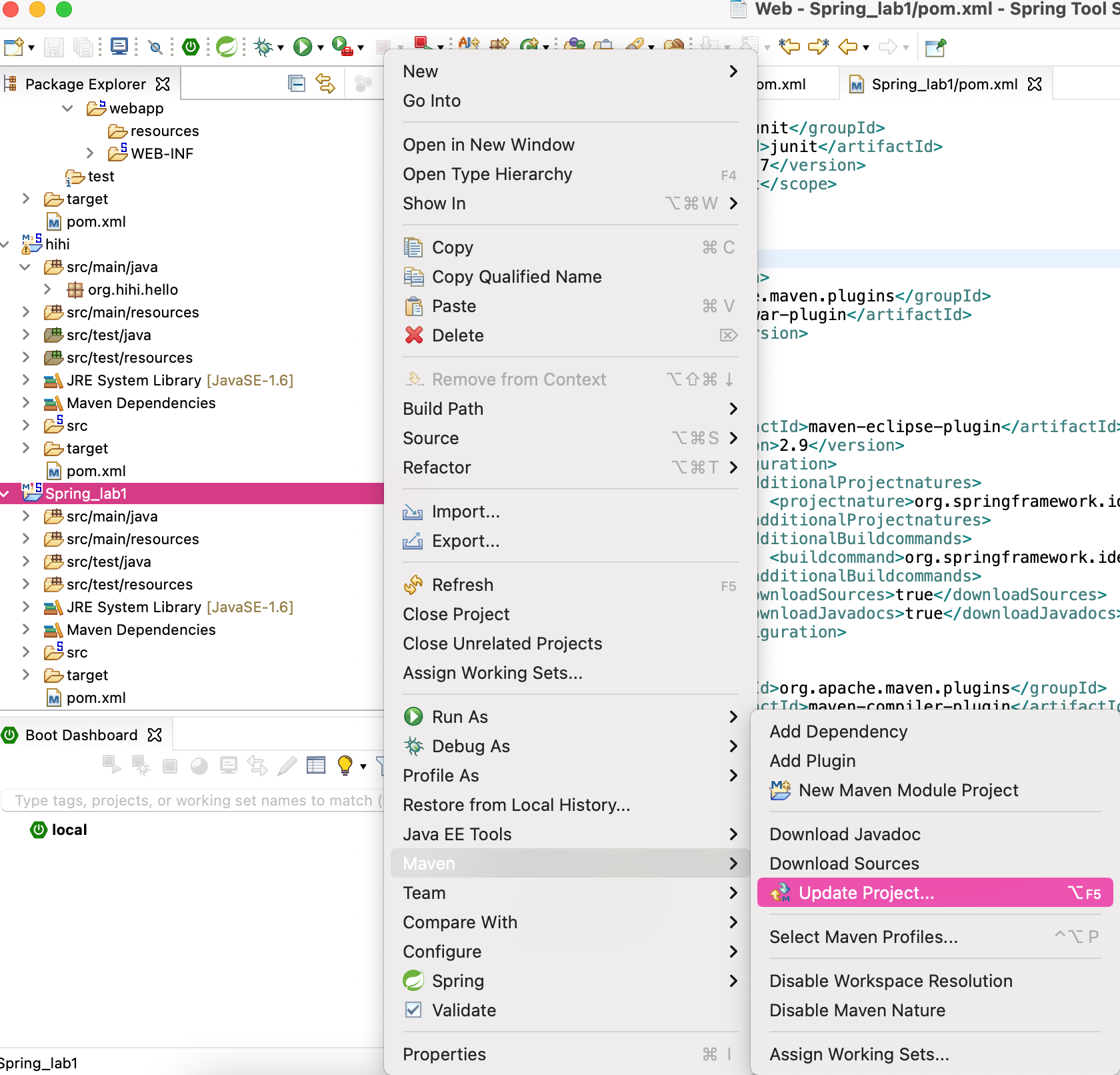This screenshot has height=1075, width=1120.
Task: Choose Delete in the context menu
Action: [570, 335]
